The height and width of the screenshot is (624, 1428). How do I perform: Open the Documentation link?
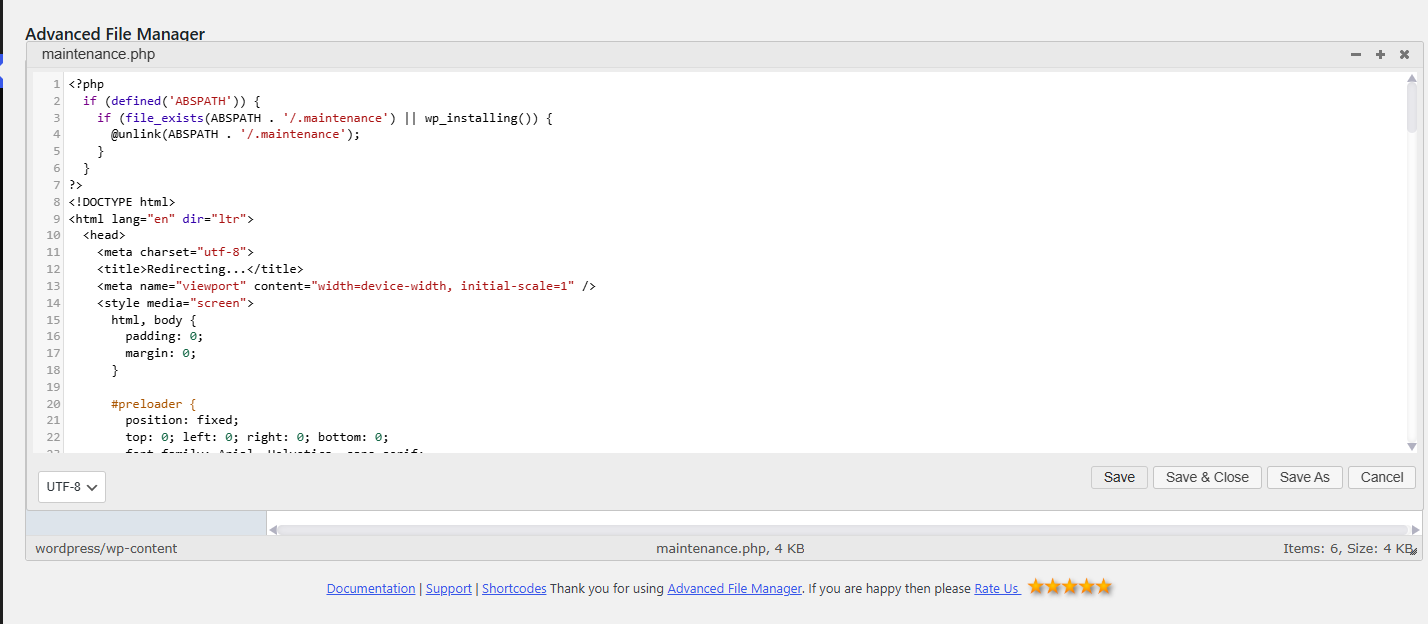(370, 589)
